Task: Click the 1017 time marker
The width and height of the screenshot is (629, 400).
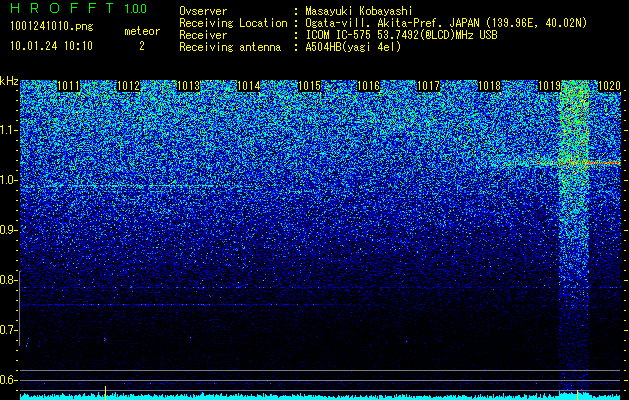Action: point(429,86)
